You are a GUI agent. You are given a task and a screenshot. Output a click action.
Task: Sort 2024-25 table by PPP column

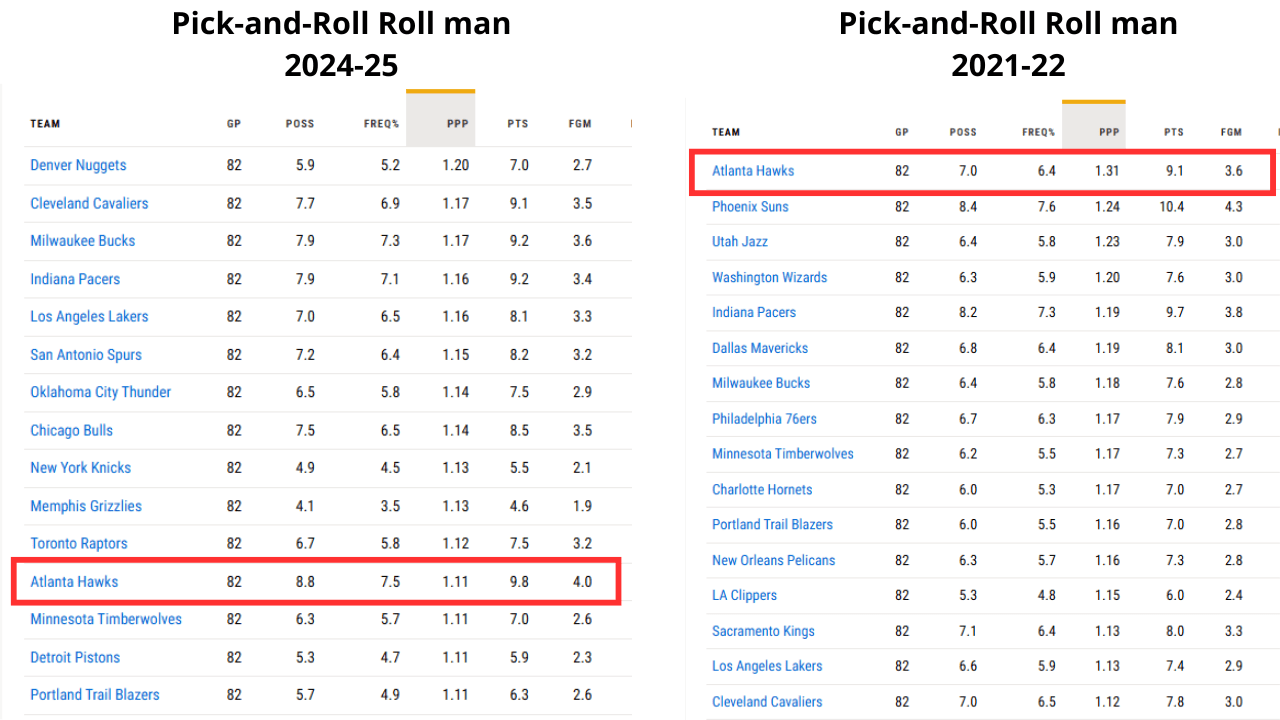(x=458, y=124)
